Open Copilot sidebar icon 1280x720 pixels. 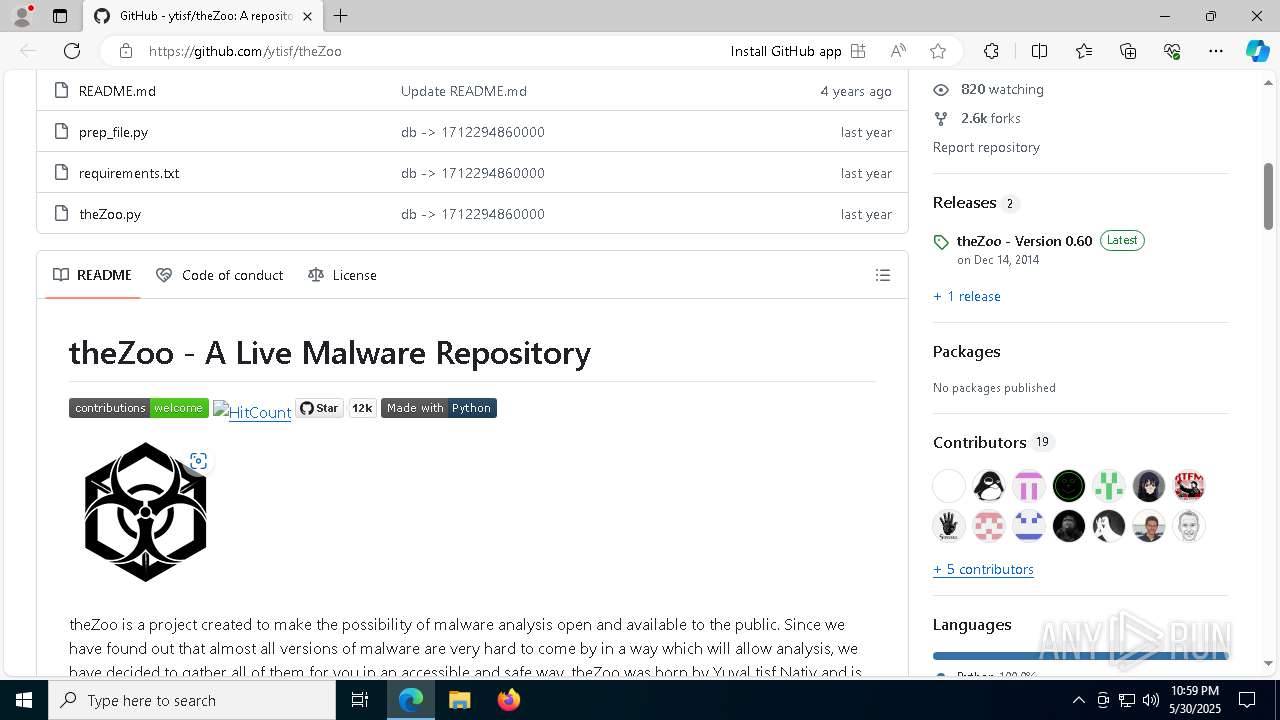pyautogui.click(x=1257, y=51)
